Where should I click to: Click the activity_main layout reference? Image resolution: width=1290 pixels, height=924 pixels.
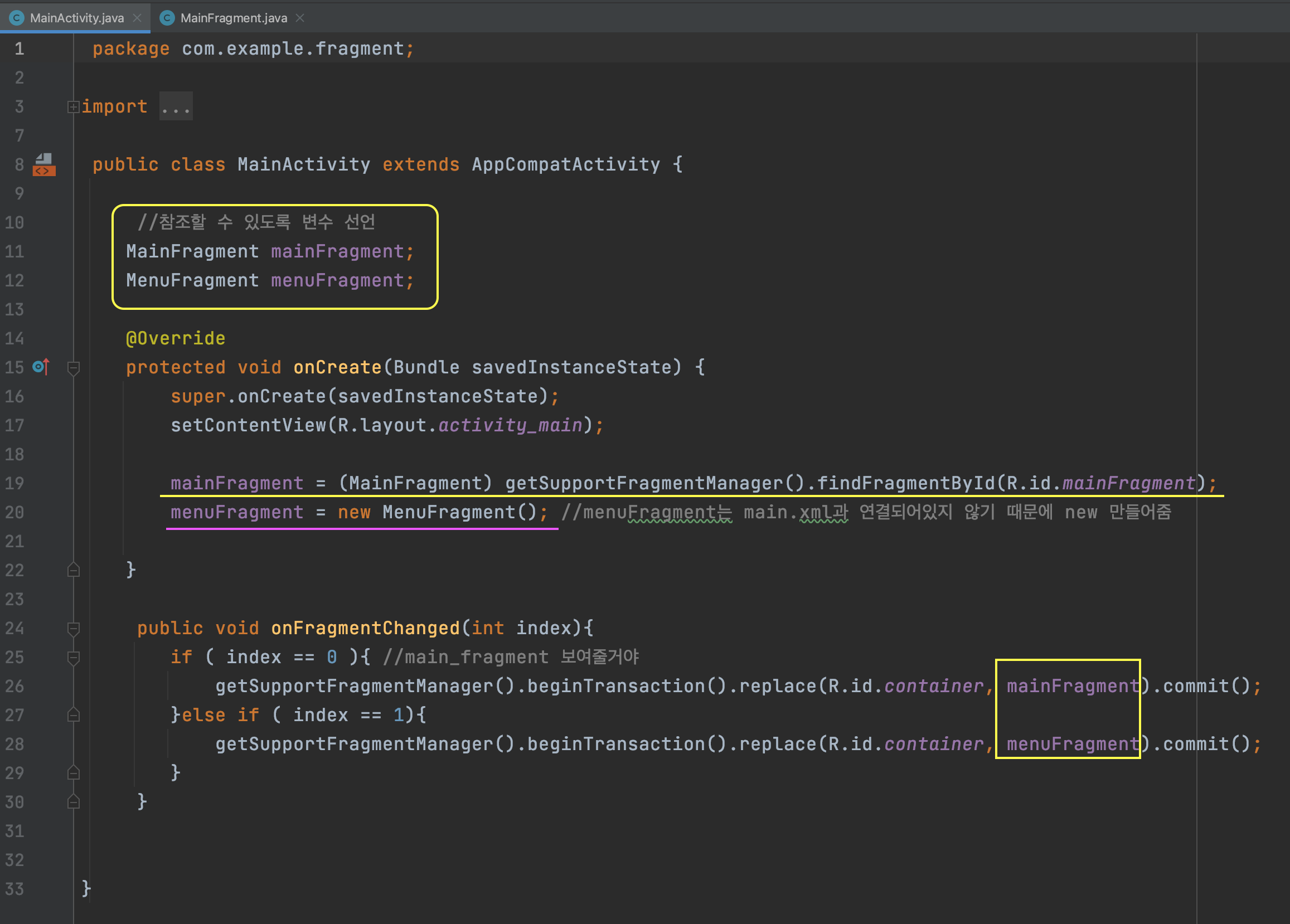click(510, 425)
